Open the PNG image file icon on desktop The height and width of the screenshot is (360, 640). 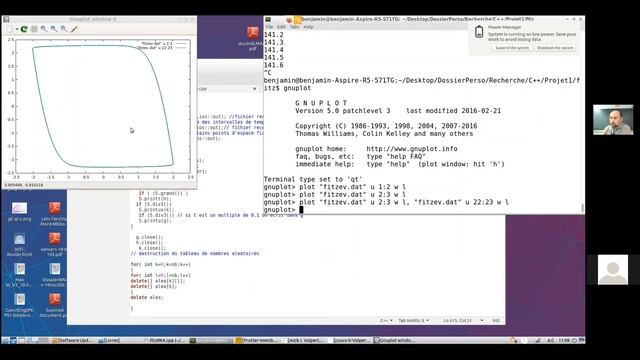[19, 211]
